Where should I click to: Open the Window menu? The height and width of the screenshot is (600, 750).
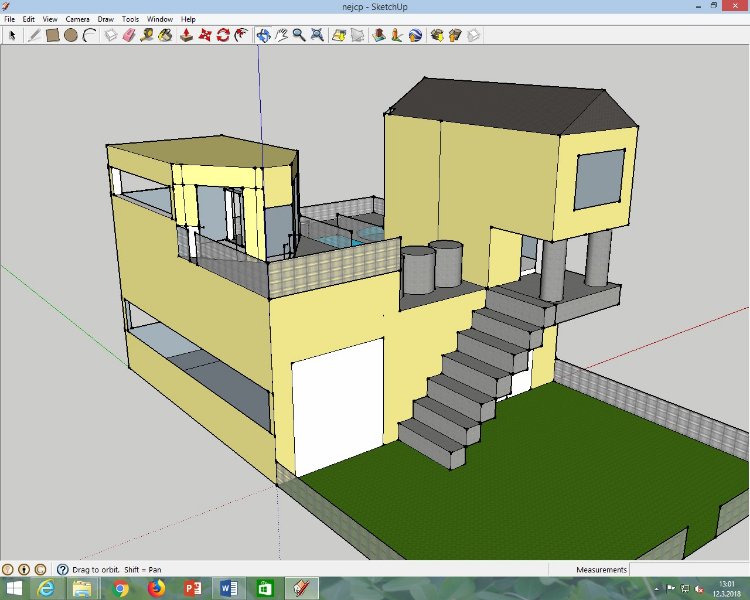pos(159,19)
